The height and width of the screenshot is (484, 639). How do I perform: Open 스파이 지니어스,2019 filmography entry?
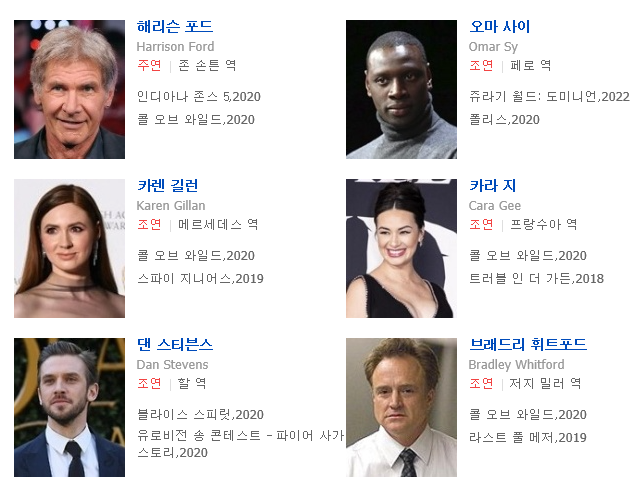[x=201, y=279]
